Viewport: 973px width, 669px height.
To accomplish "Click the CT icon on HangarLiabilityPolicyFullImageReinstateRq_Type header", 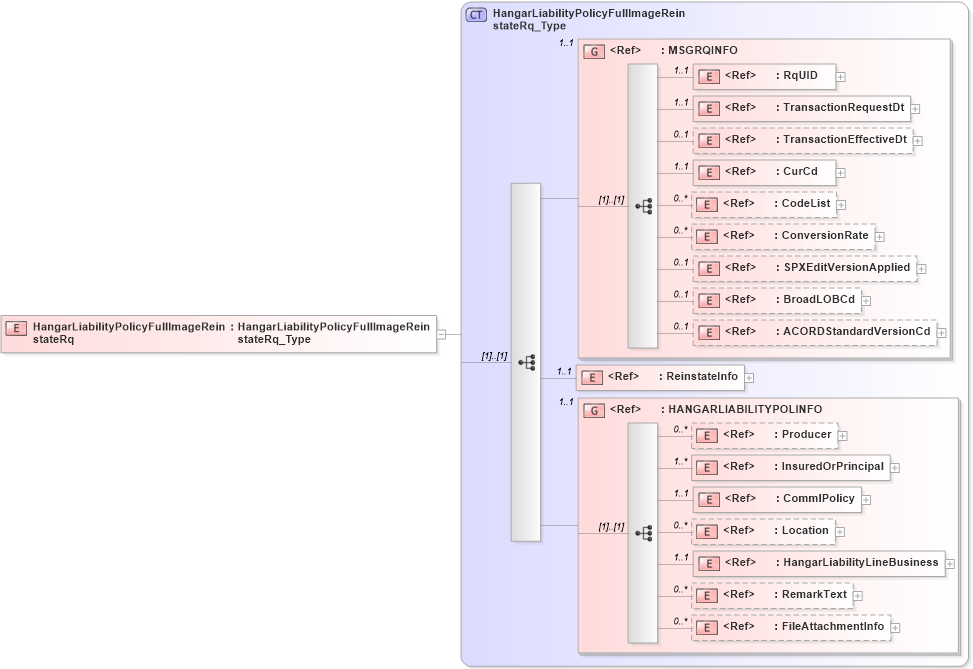I will coord(474,14).
